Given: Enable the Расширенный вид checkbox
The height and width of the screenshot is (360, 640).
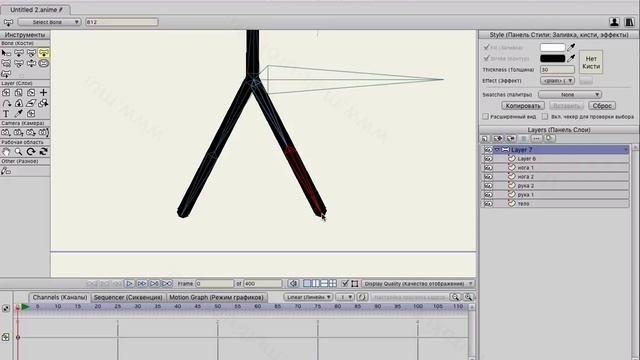Looking at the screenshot, I should pos(485,117).
